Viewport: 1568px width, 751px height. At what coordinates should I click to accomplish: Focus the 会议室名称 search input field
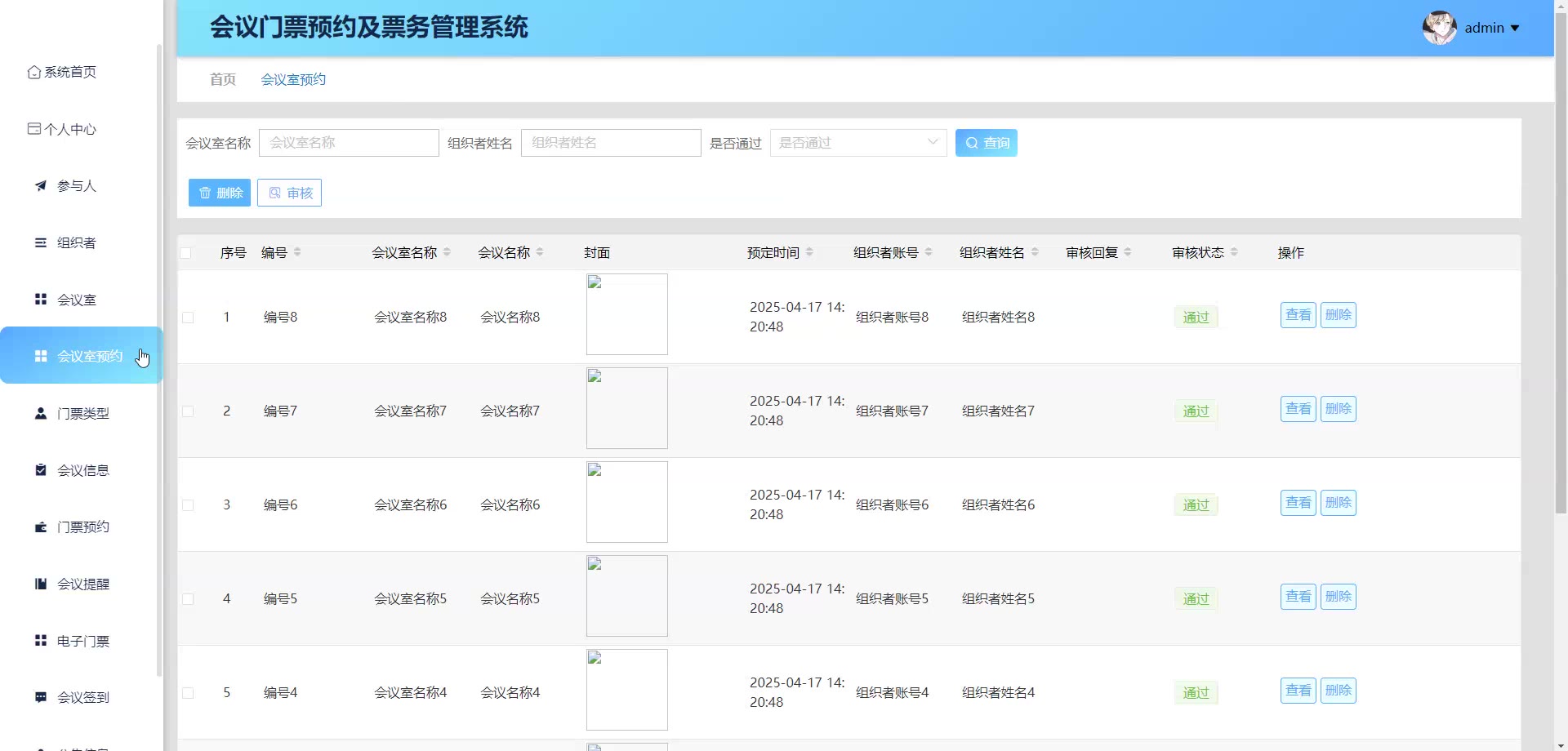[349, 143]
